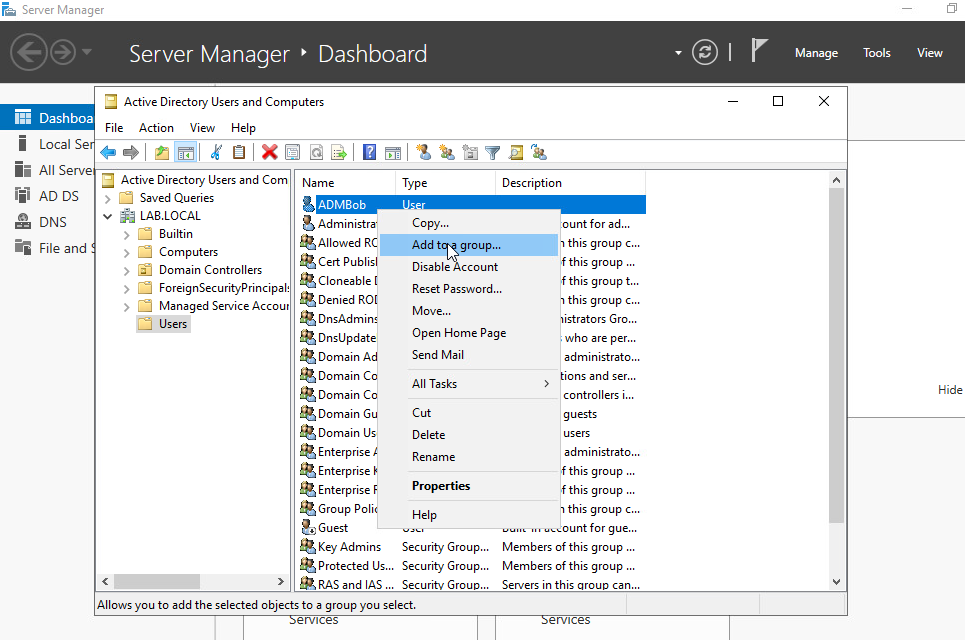Sort the list by the Description column header
Image resolution: width=965 pixels, height=640 pixels.
[570, 183]
